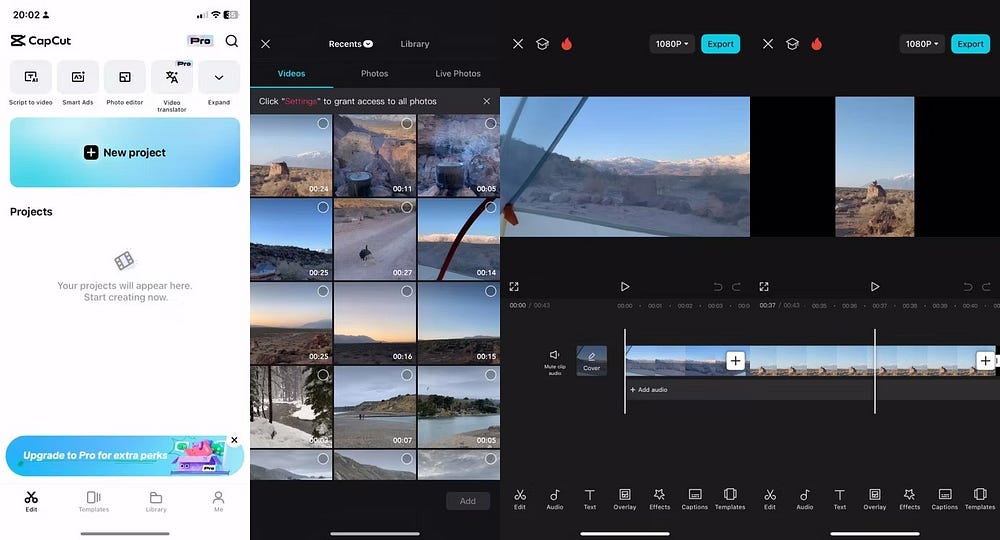Export video from 00:37 editor

971,44
